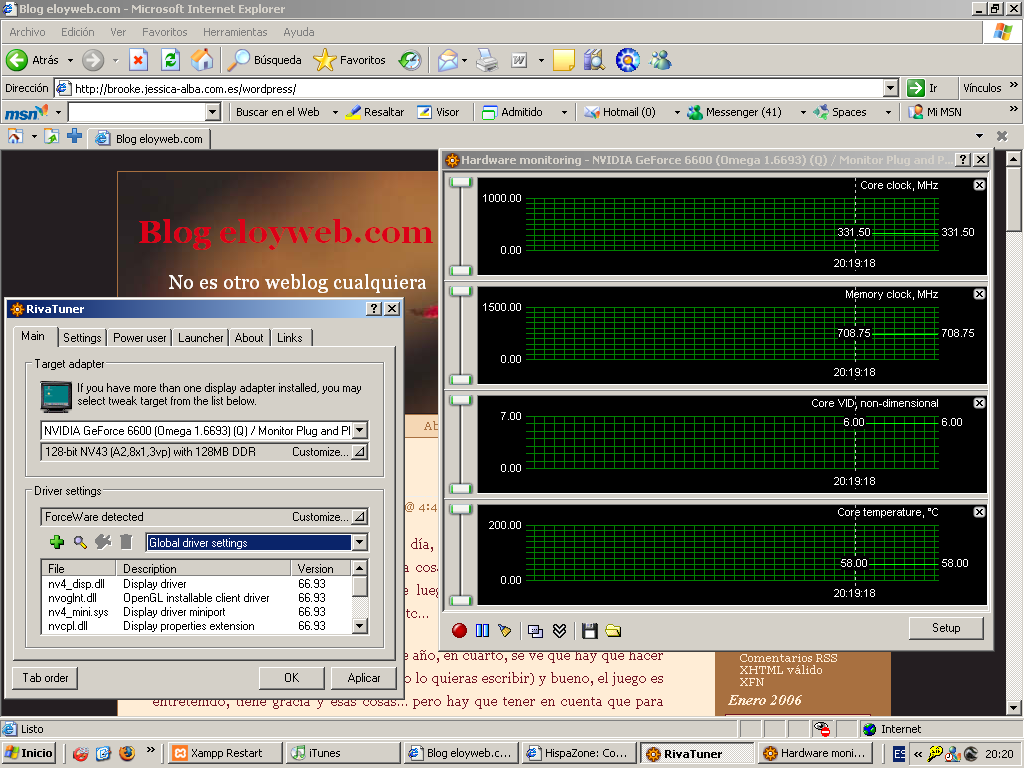Click the Internet Explorer address bar field
Viewport: 1024px width, 768px height.
[470, 88]
